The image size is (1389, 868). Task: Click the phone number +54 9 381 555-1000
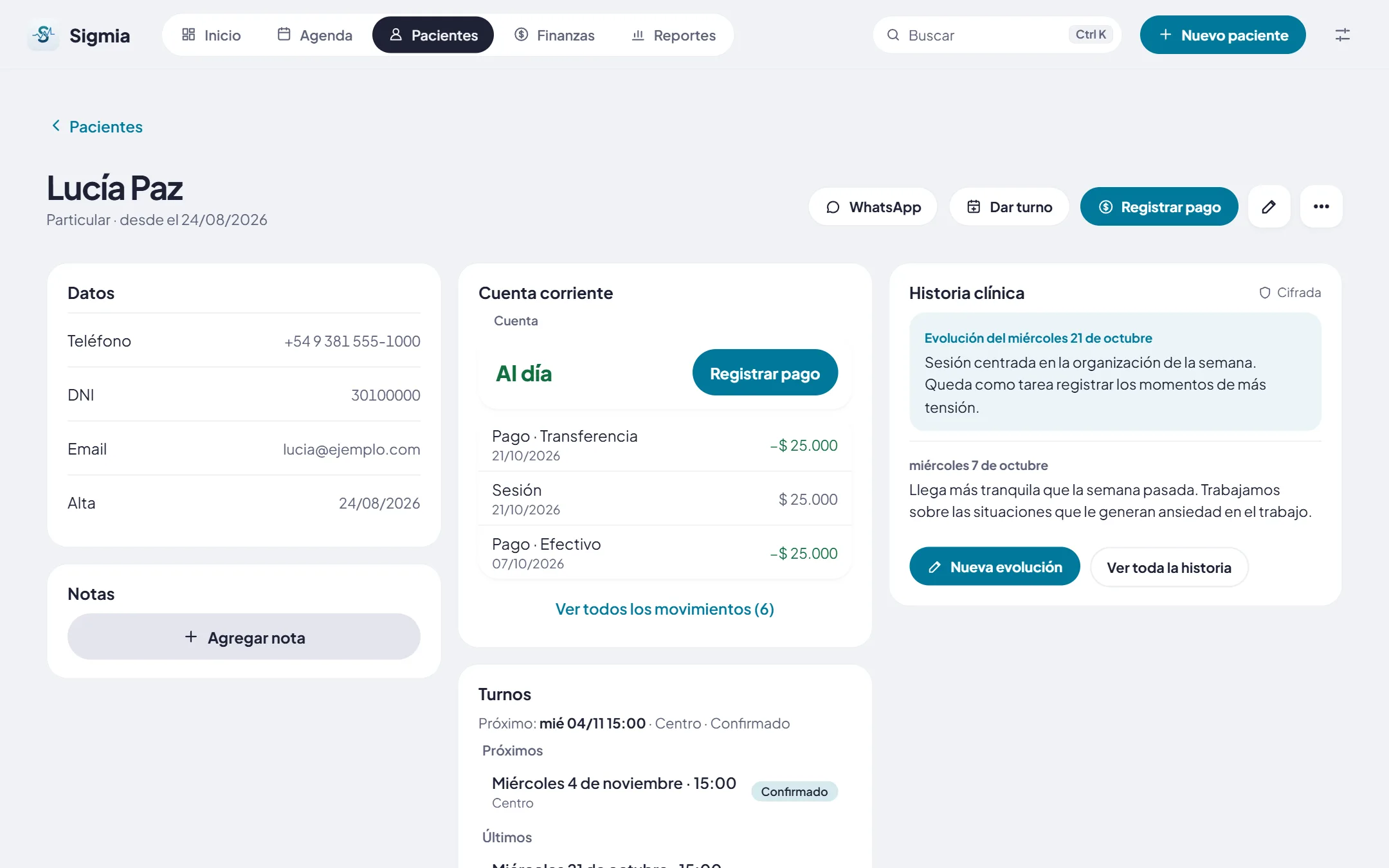352,341
